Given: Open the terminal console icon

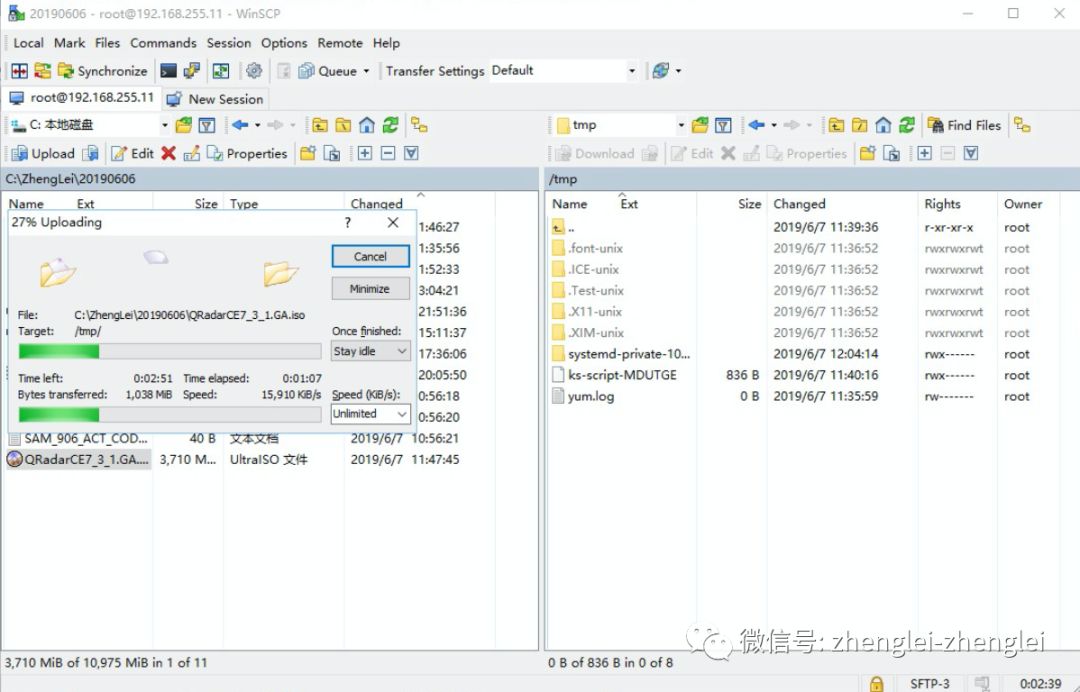Looking at the screenshot, I should pyautogui.click(x=168, y=71).
